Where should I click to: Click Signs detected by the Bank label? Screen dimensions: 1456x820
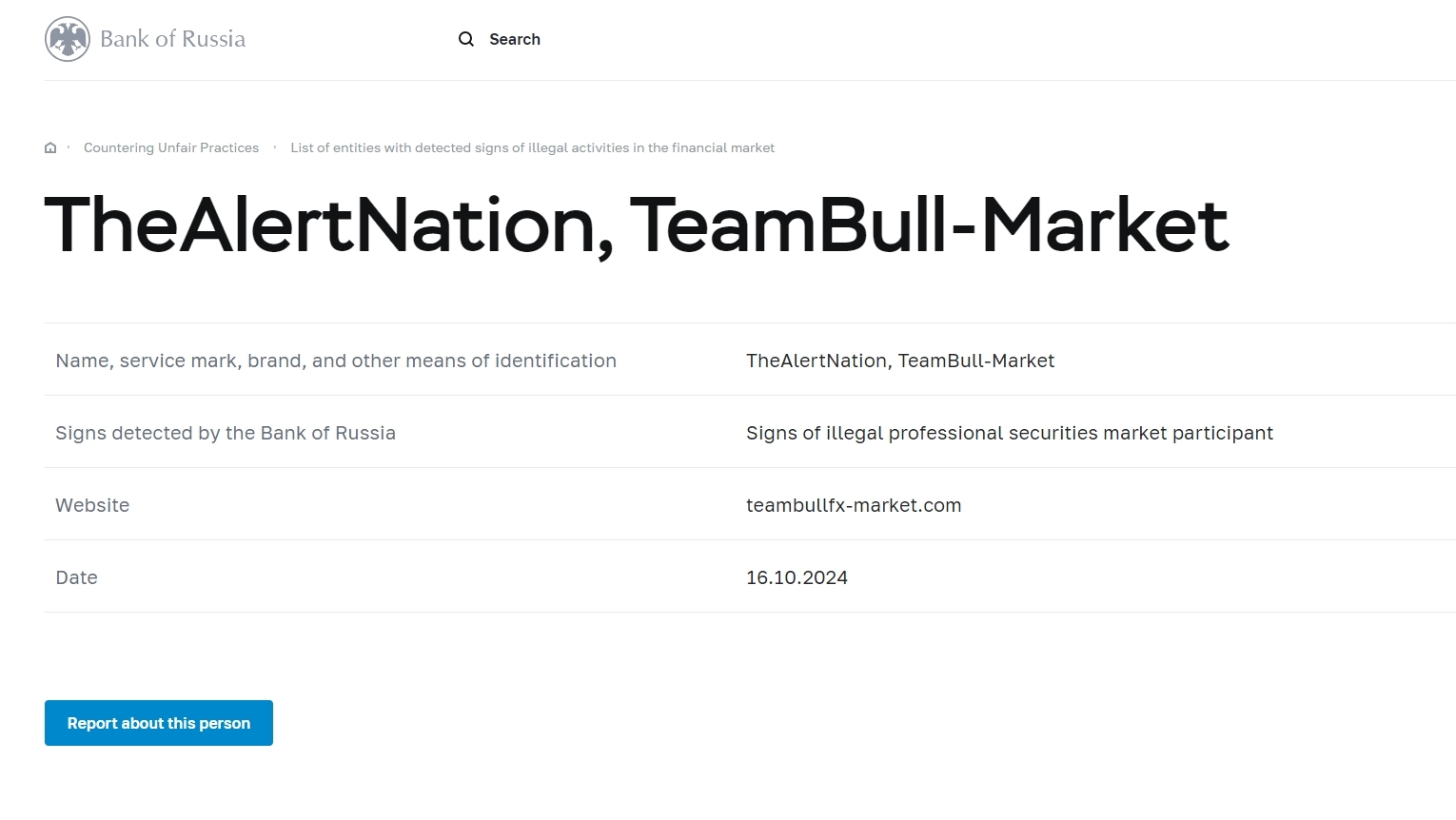[226, 433]
